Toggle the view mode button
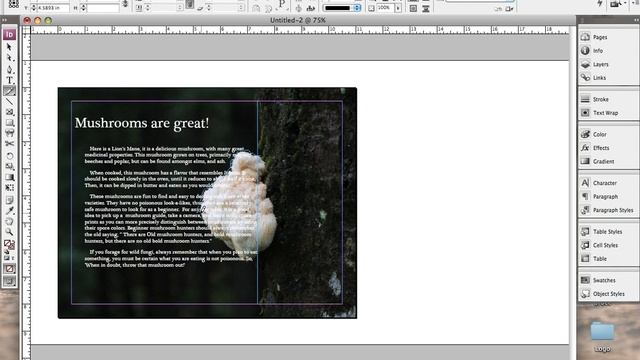640x360 pixels. point(9,281)
